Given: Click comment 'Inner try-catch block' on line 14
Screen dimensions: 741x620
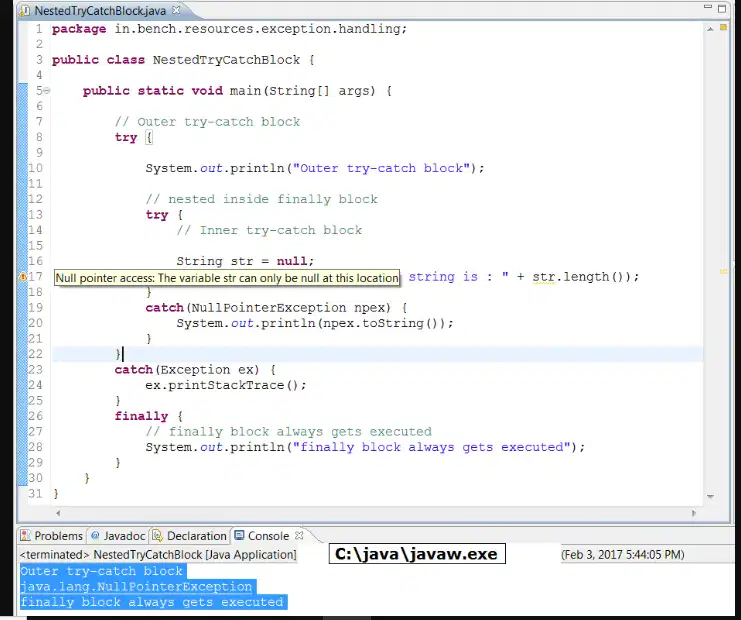Looking at the screenshot, I should 269,230.
